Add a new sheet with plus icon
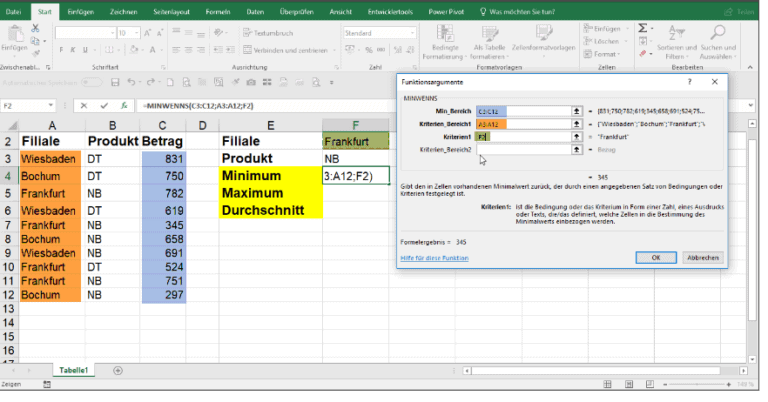The width and height of the screenshot is (768, 402). tap(118, 371)
